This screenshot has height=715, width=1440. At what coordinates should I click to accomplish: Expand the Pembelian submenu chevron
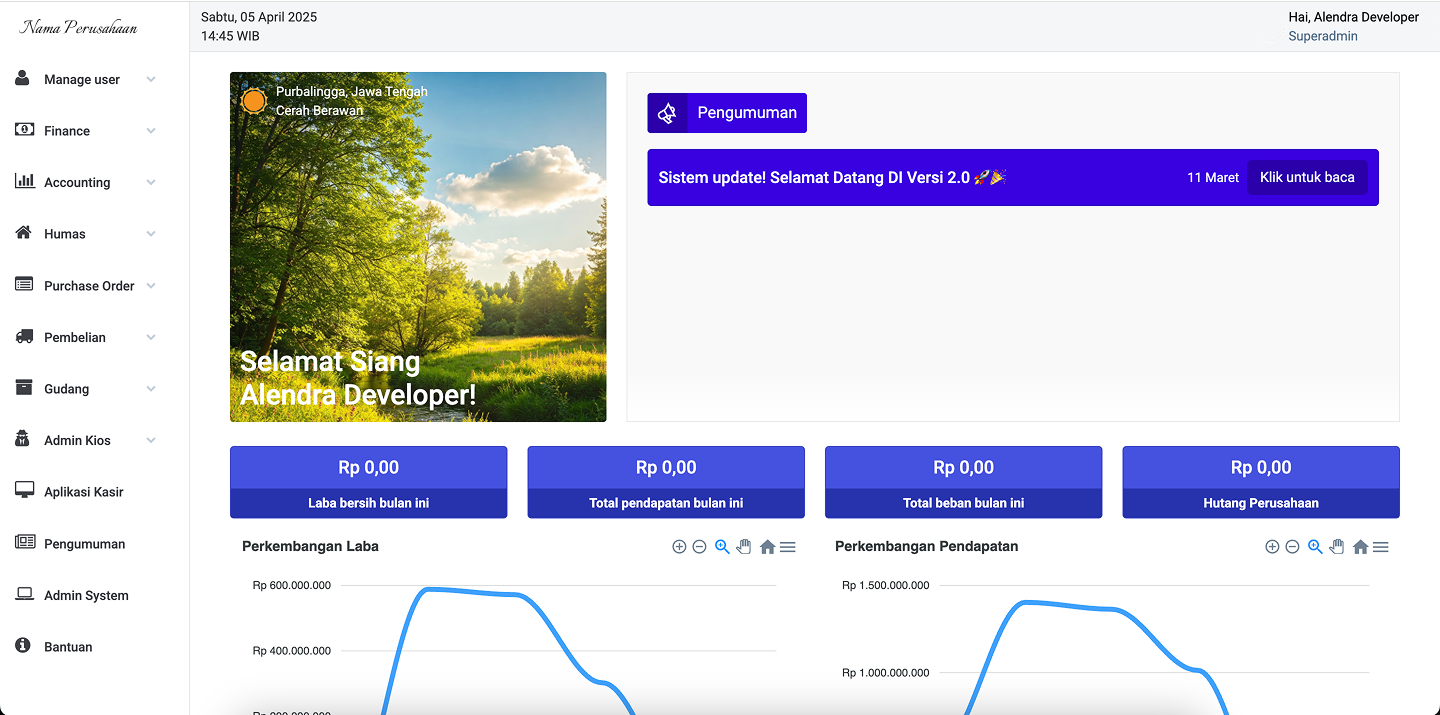(x=151, y=337)
